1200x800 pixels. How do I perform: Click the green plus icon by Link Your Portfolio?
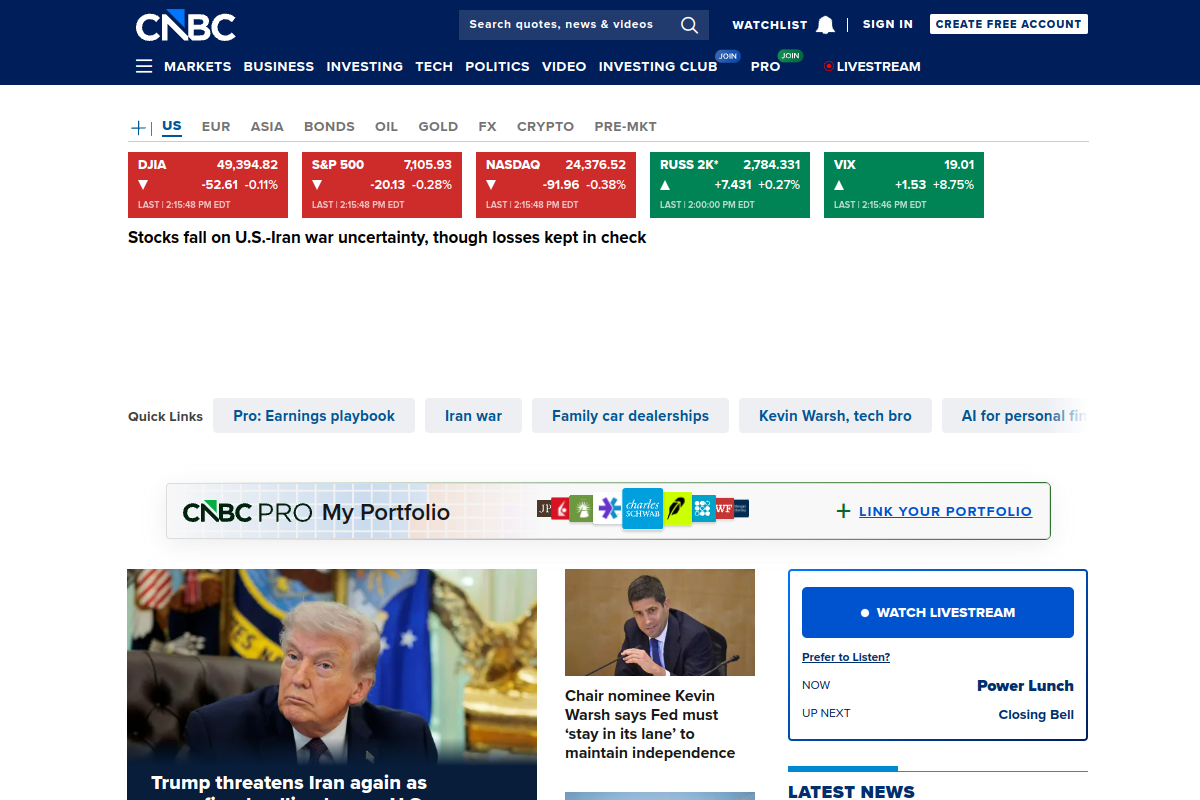[x=843, y=511]
